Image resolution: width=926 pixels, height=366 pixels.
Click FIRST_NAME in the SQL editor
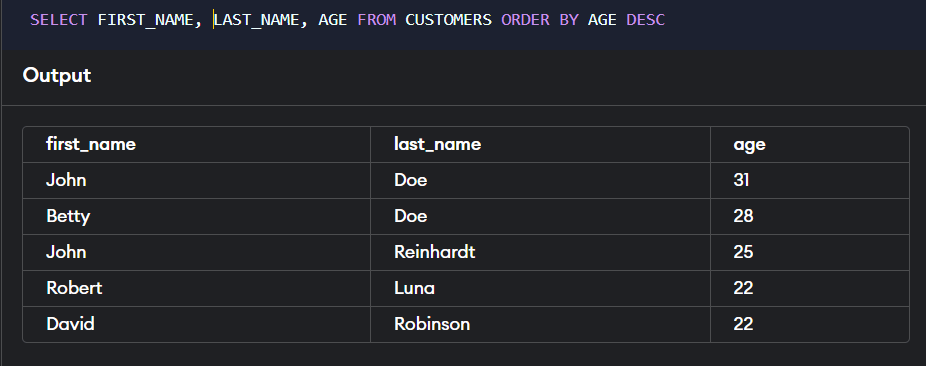145,19
